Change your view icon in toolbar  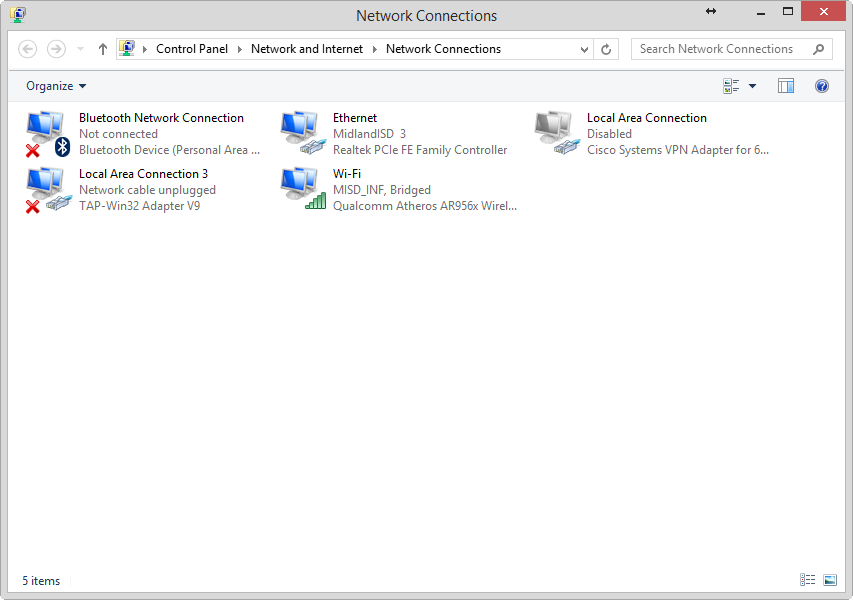point(731,86)
